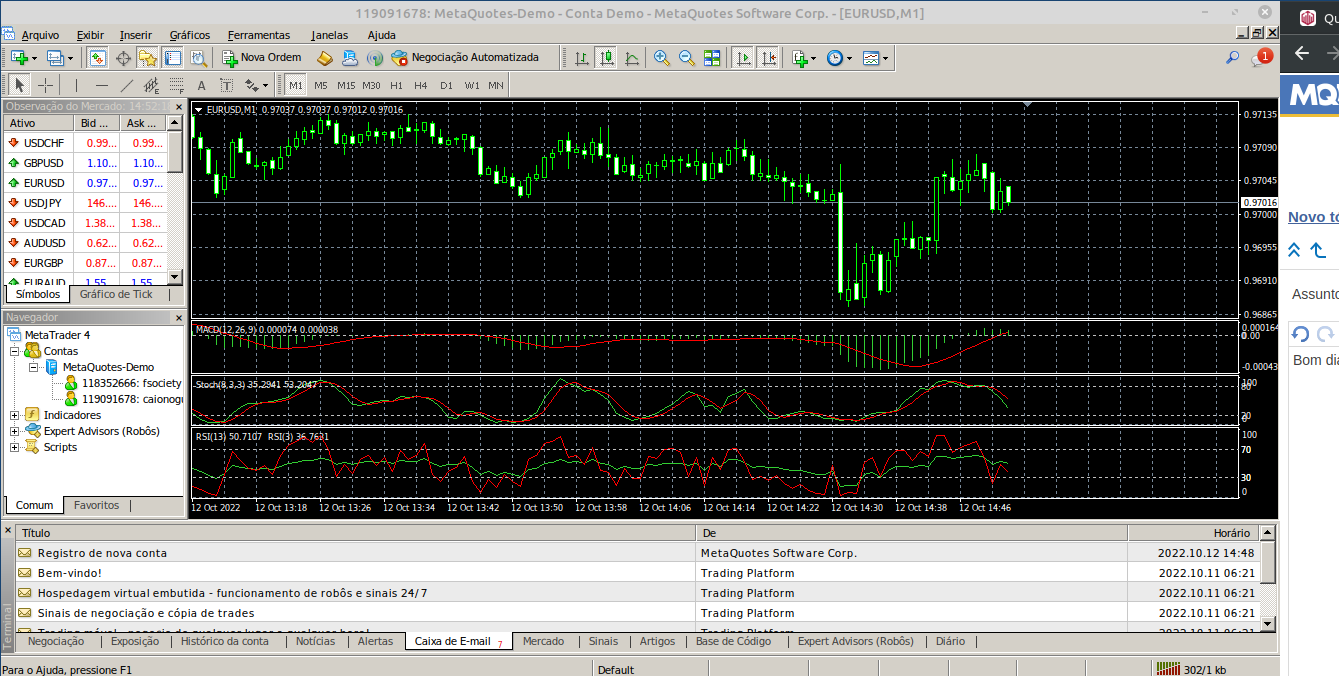The height and width of the screenshot is (676, 1339).
Task: Select the EURUSD symbol row
Action: tap(85, 183)
